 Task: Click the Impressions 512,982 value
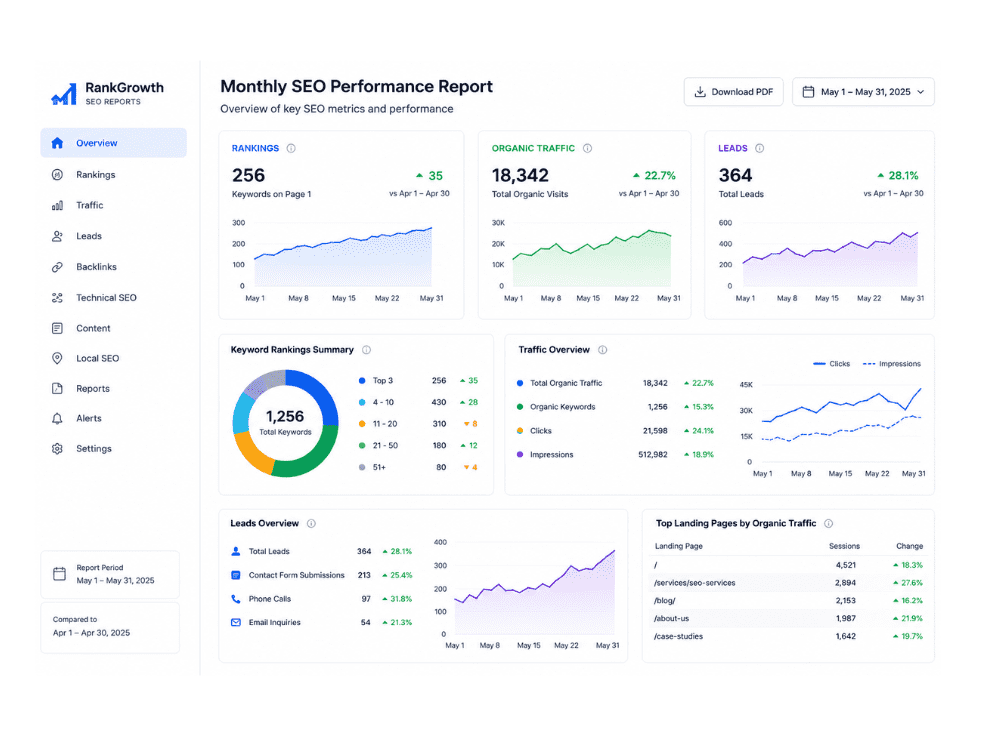tap(652, 455)
